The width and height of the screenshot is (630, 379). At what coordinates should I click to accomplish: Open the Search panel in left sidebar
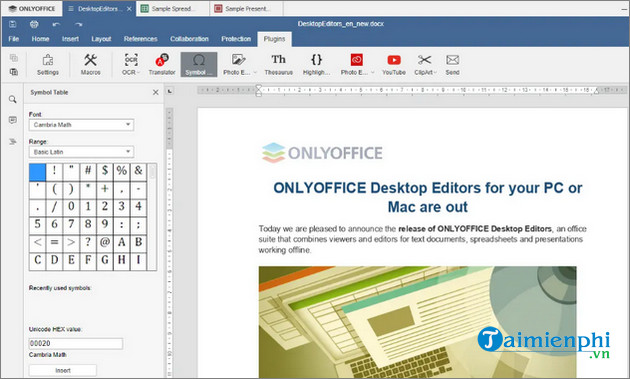tap(13, 99)
